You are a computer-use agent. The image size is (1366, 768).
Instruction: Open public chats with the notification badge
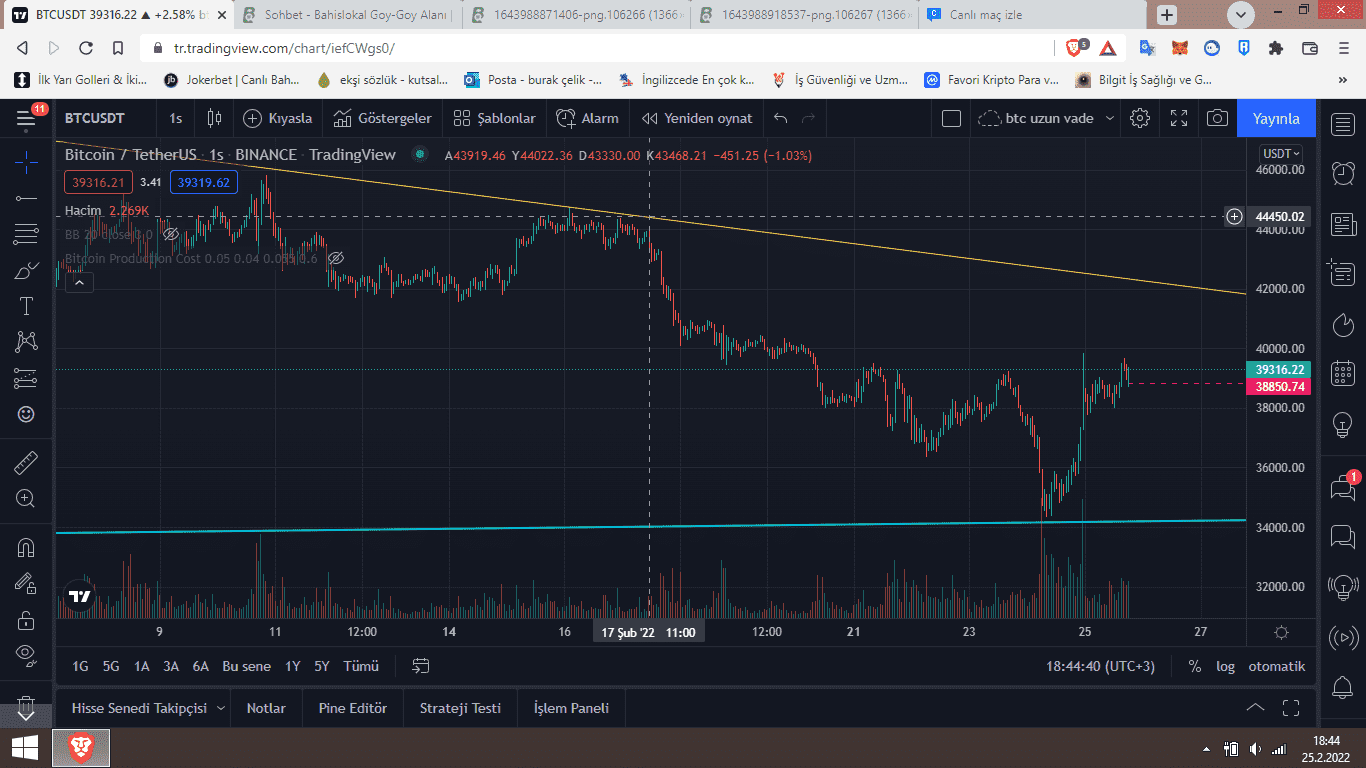(x=1343, y=487)
